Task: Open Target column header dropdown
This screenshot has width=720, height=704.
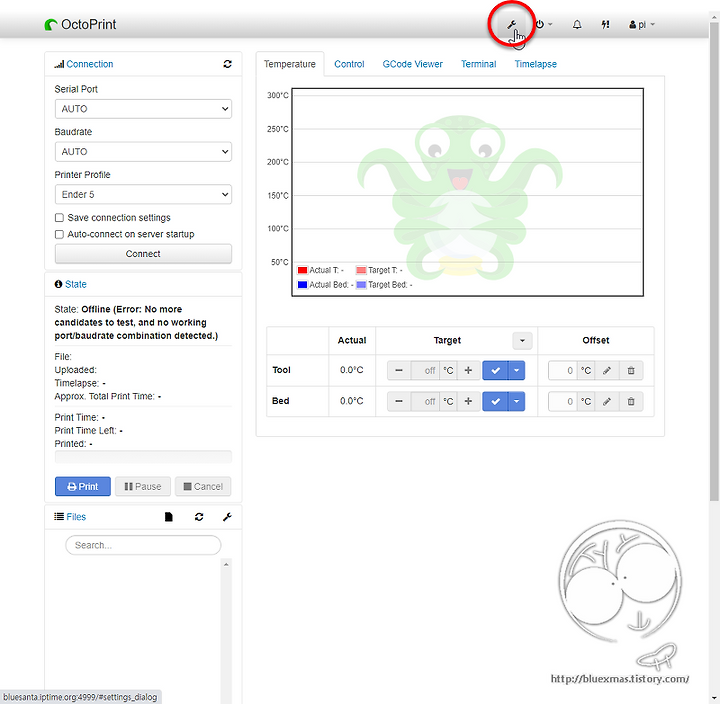Action: click(522, 340)
